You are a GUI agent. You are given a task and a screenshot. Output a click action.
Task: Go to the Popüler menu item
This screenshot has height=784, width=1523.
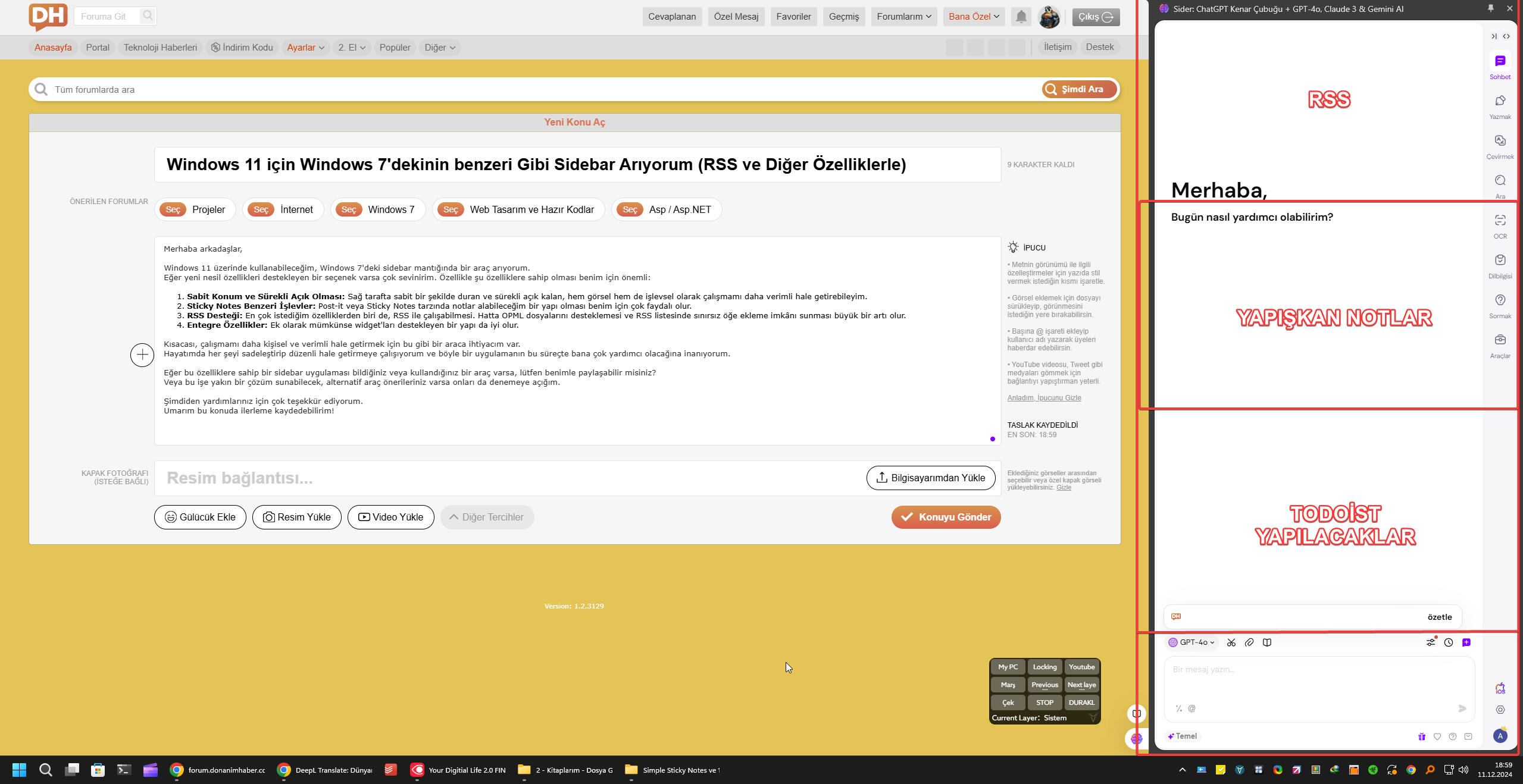coord(395,48)
